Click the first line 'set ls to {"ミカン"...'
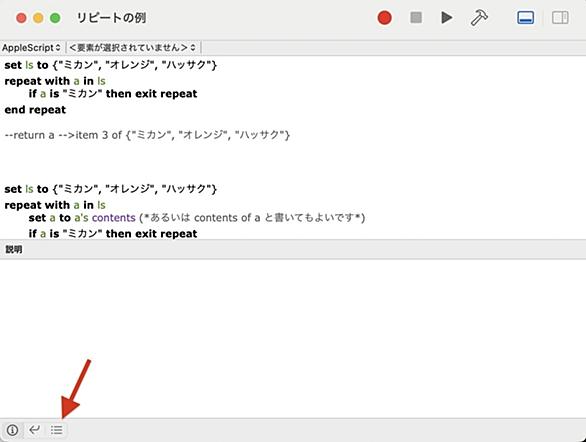Screen dimensions: 586x442 [x=111, y=65]
